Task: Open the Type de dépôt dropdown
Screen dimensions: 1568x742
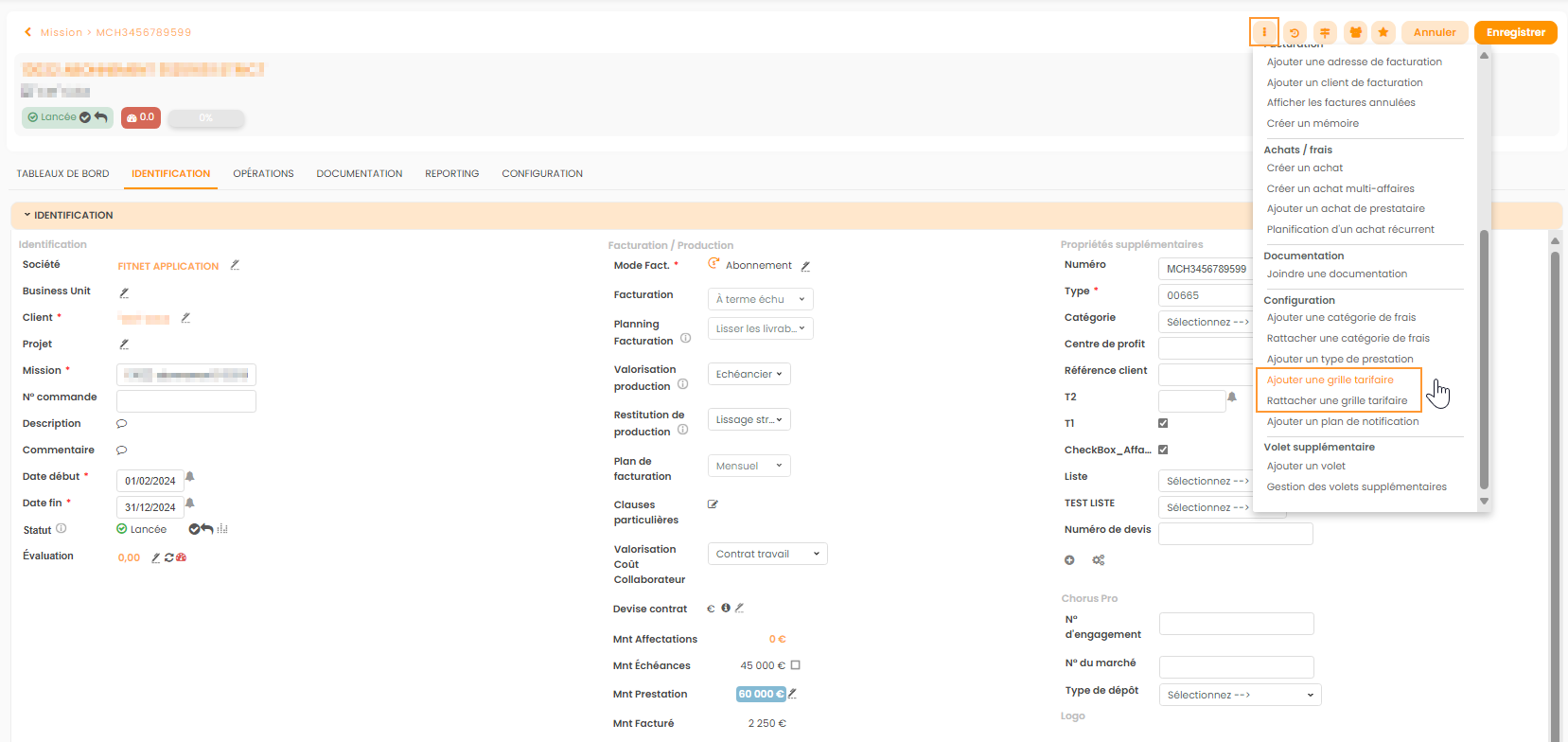Action: tap(1240, 695)
